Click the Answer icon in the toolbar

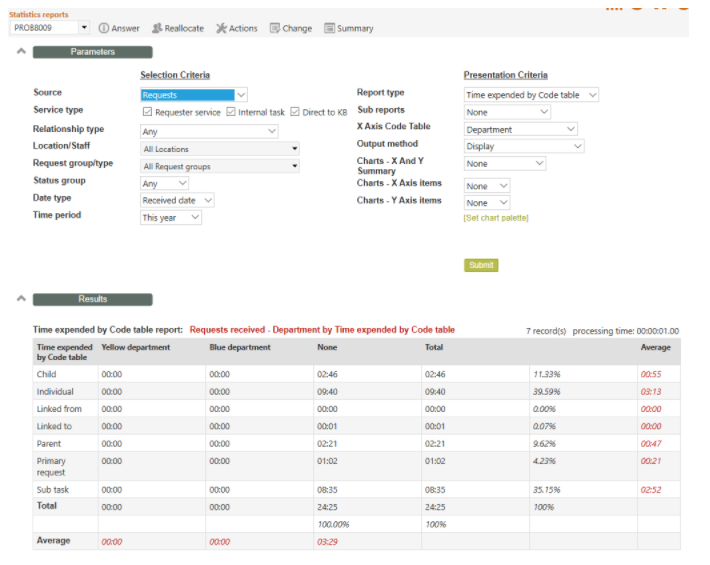point(103,28)
